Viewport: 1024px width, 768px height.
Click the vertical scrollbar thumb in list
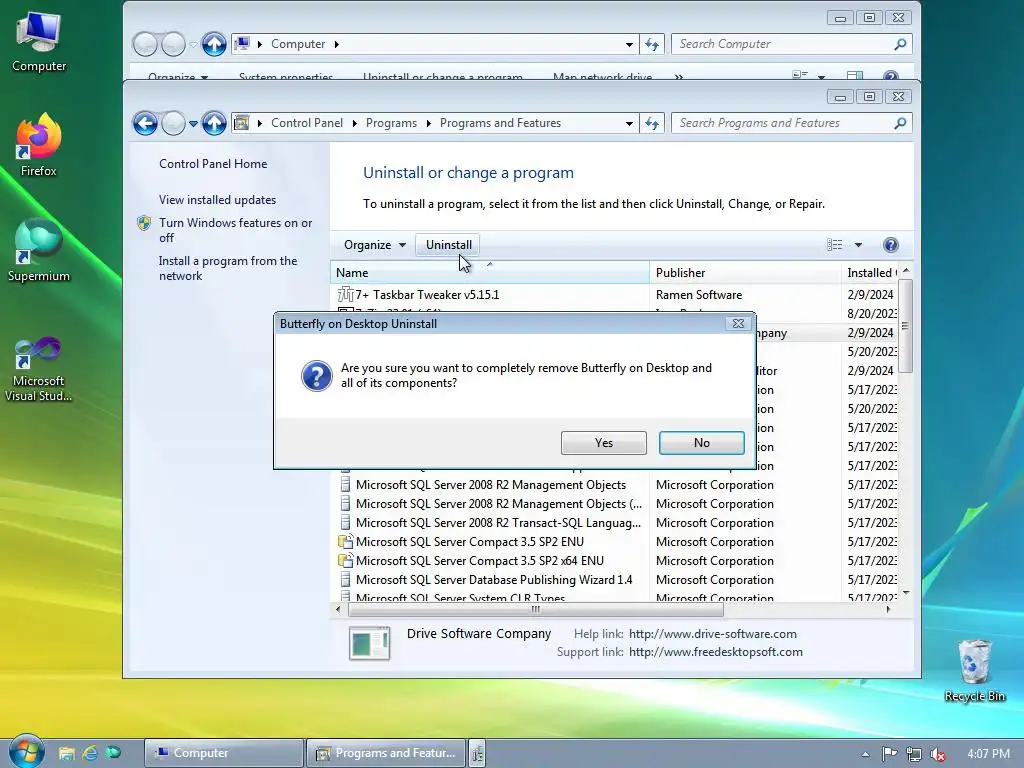905,325
